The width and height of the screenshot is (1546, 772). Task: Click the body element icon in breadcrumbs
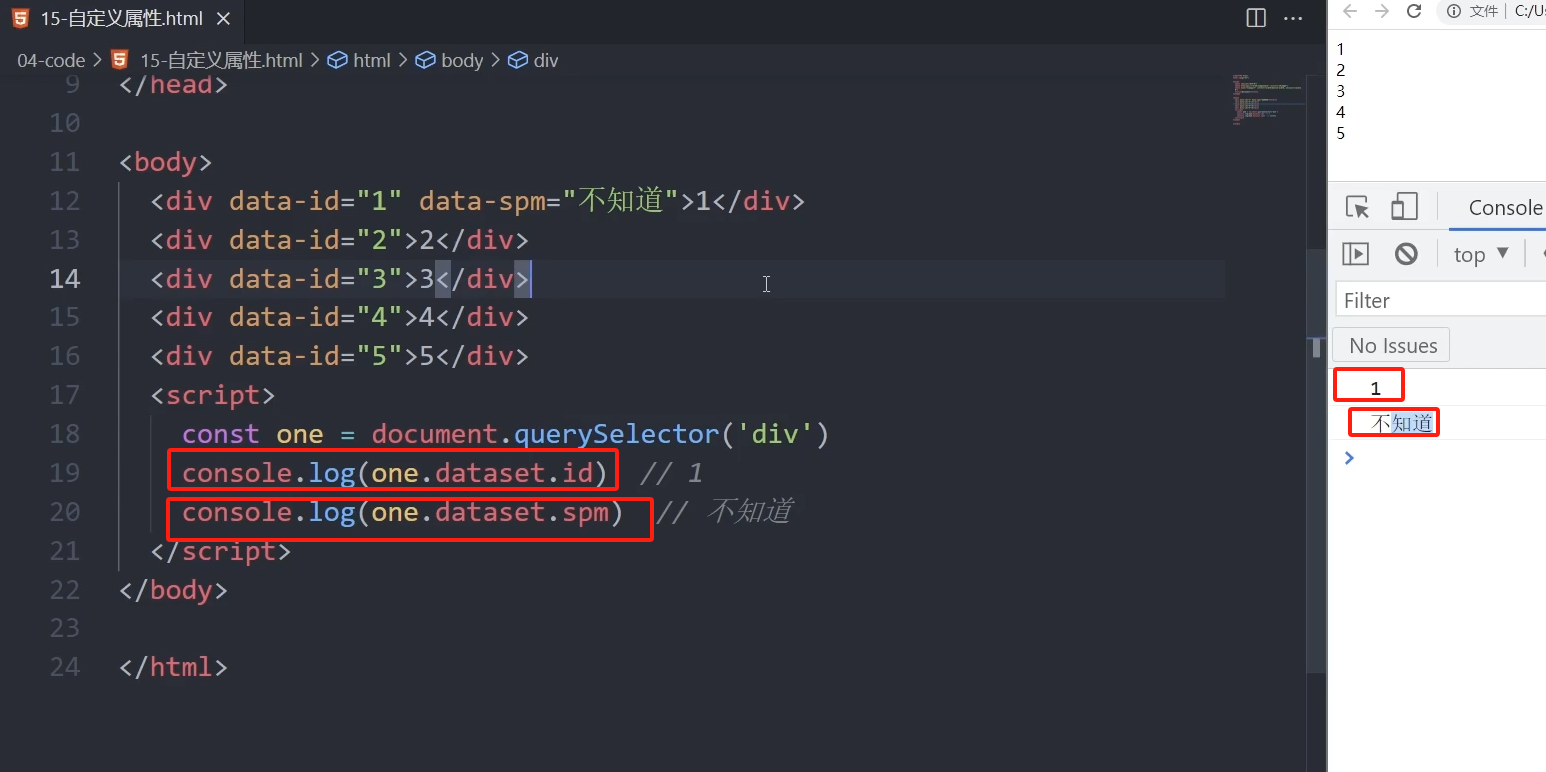pyautogui.click(x=425, y=60)
